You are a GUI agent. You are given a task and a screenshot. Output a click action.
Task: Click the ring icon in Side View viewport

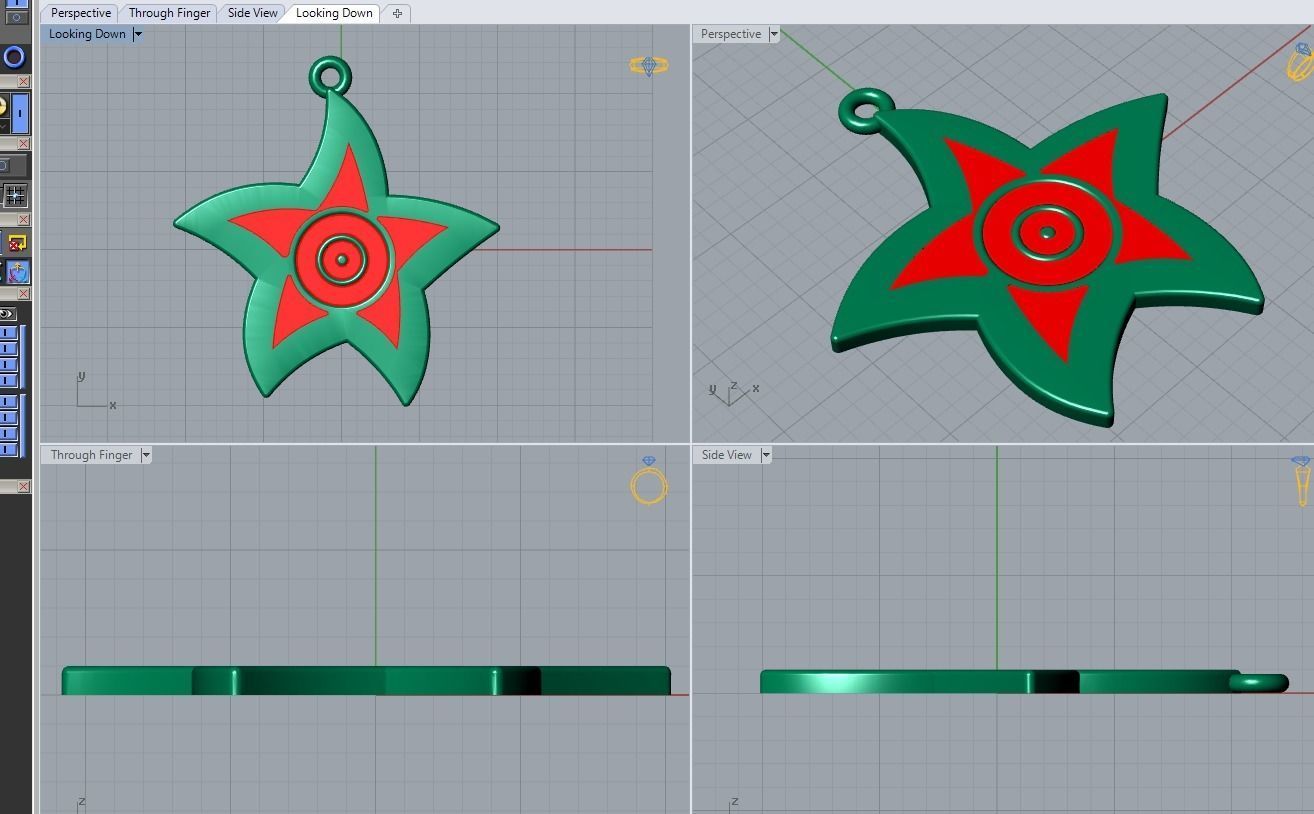pos(1302,482)
